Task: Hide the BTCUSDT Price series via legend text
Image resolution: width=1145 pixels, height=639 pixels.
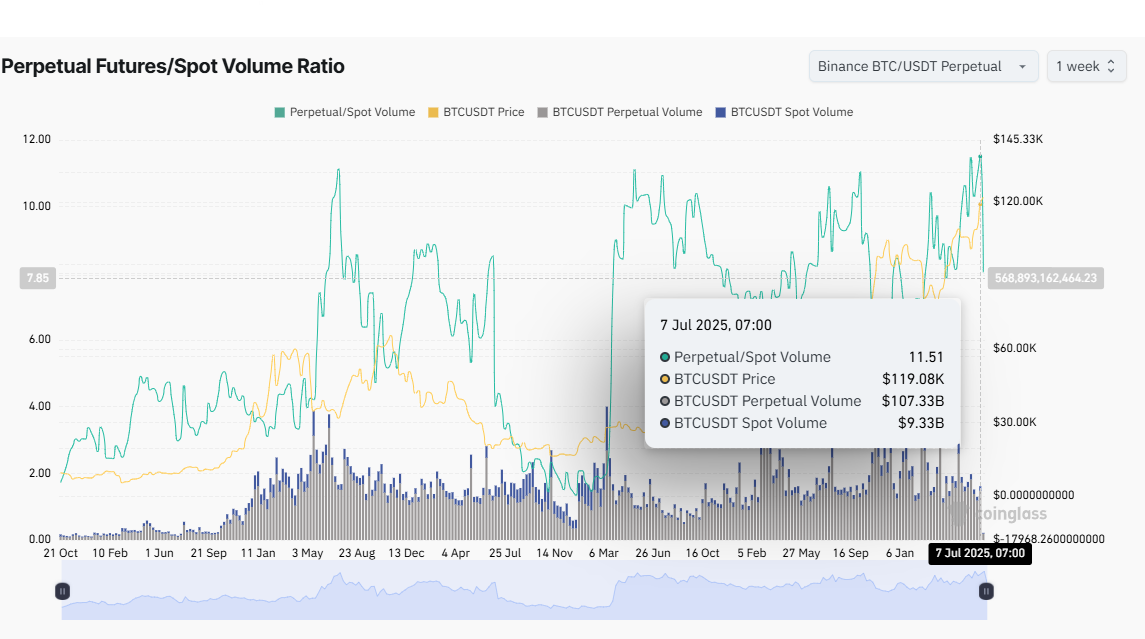Action: (483, 112)
